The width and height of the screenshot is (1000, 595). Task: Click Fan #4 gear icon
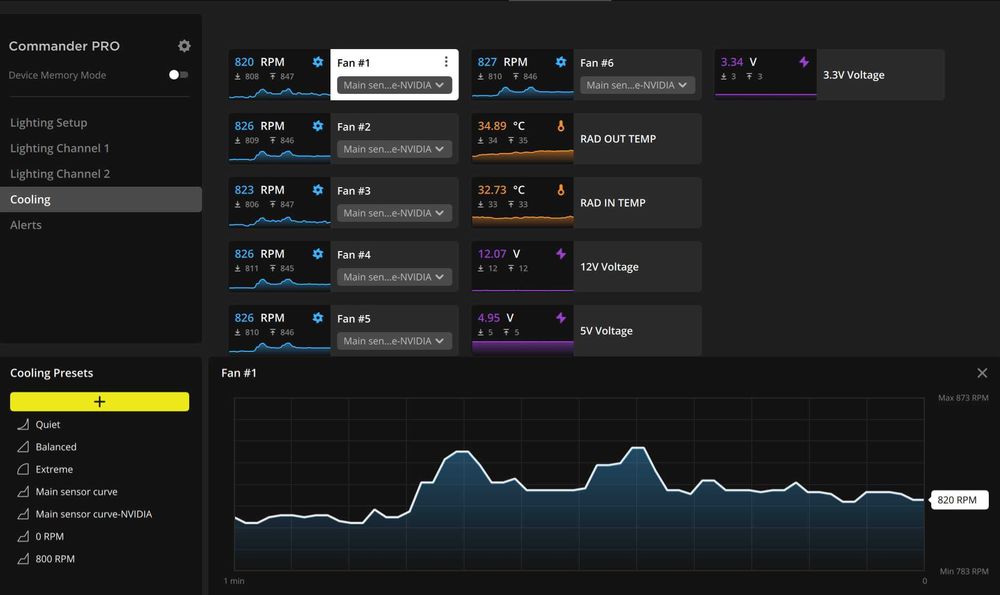[318, 253]
